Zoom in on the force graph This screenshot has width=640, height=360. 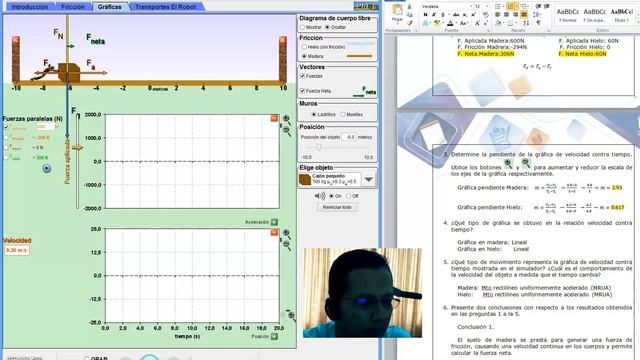(287, 119)
